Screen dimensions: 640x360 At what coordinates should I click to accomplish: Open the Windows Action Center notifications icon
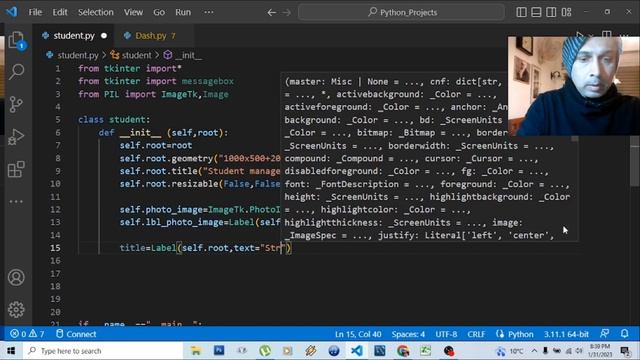click(625, 351)
